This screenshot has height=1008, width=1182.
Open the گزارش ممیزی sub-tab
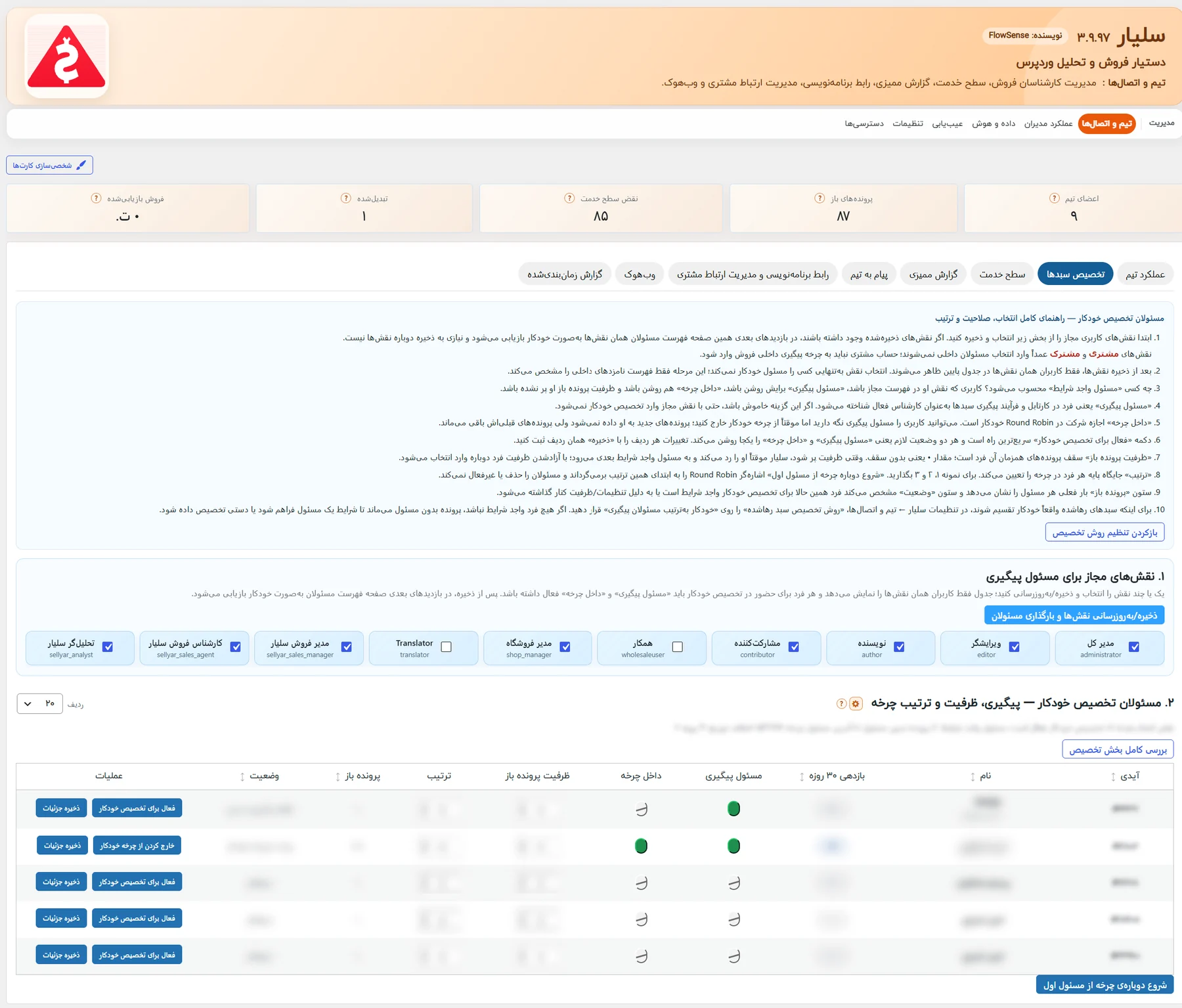pos(933,274)
